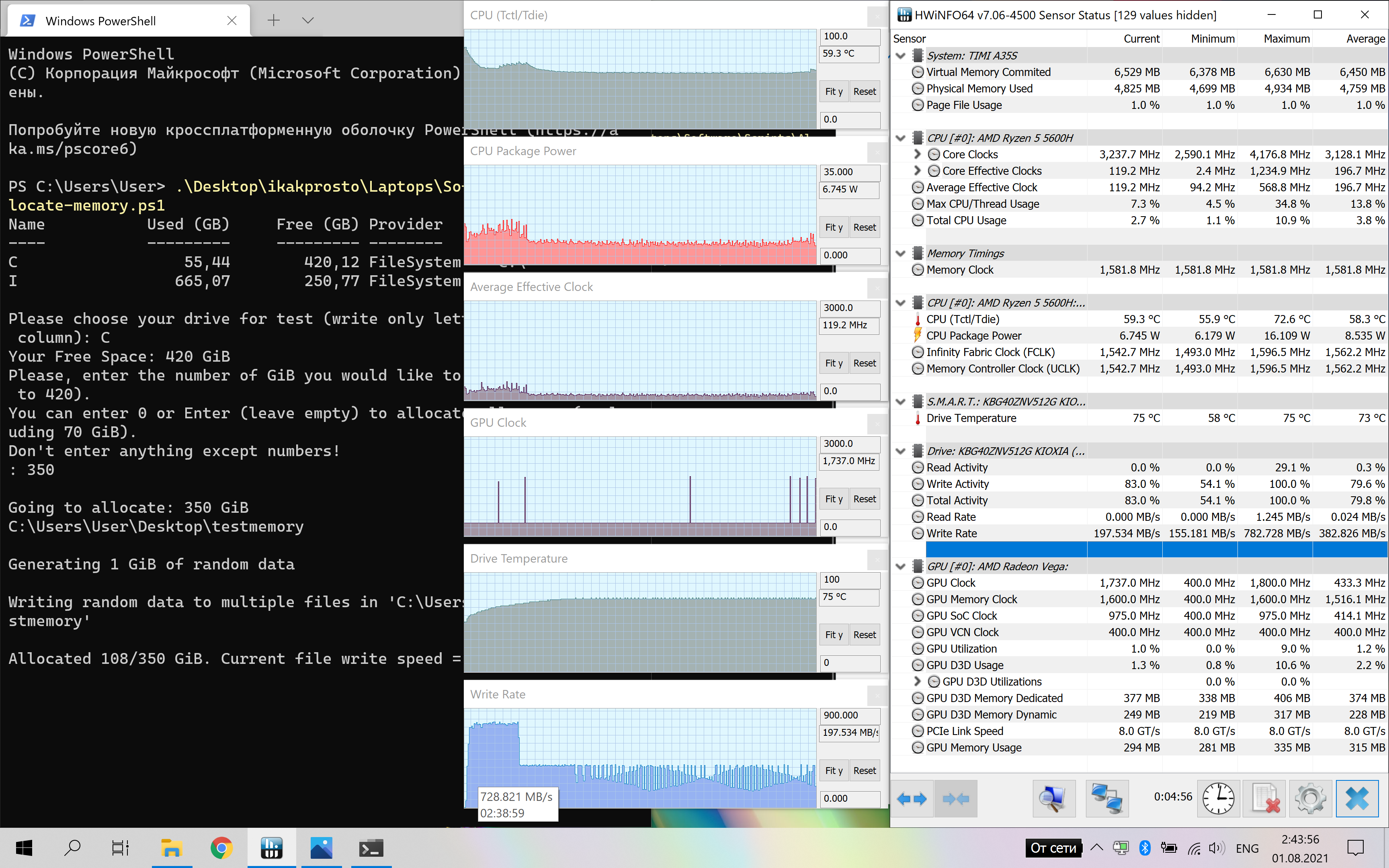
Task: Collapse the Memory Timings group
Action: point(901,254)
